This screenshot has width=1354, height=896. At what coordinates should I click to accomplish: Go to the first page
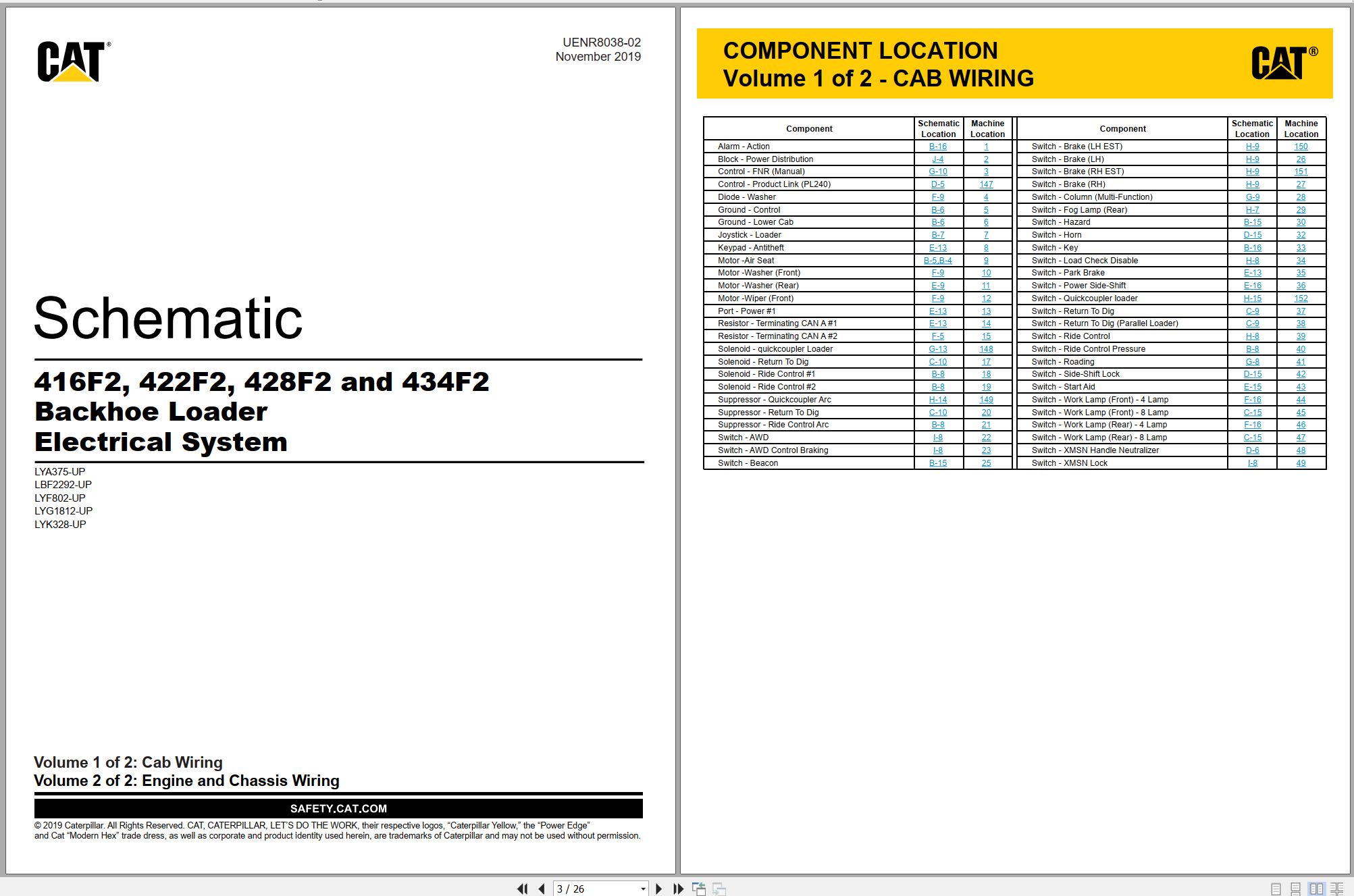click(x=523, y=889)
